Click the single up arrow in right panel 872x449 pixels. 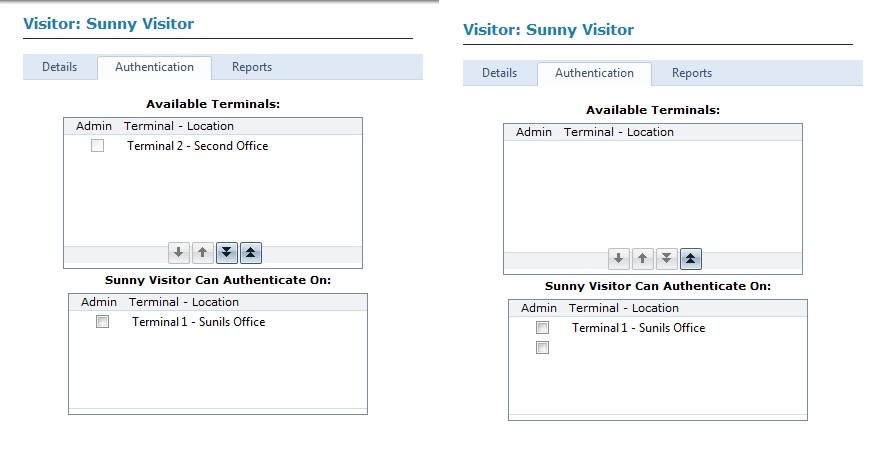coord(642,259)
